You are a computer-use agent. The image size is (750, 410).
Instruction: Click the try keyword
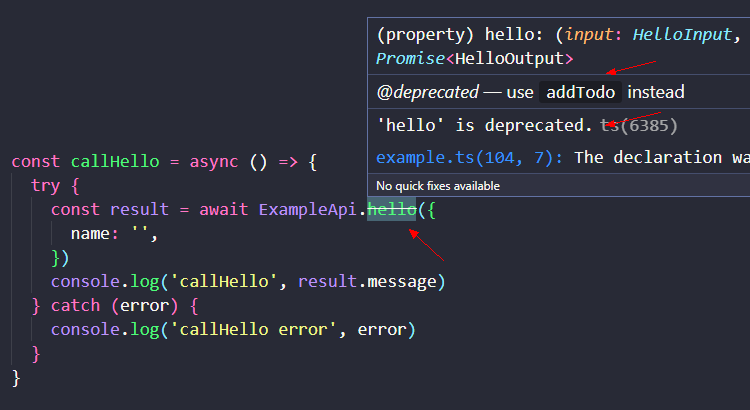tap(45, 186)
